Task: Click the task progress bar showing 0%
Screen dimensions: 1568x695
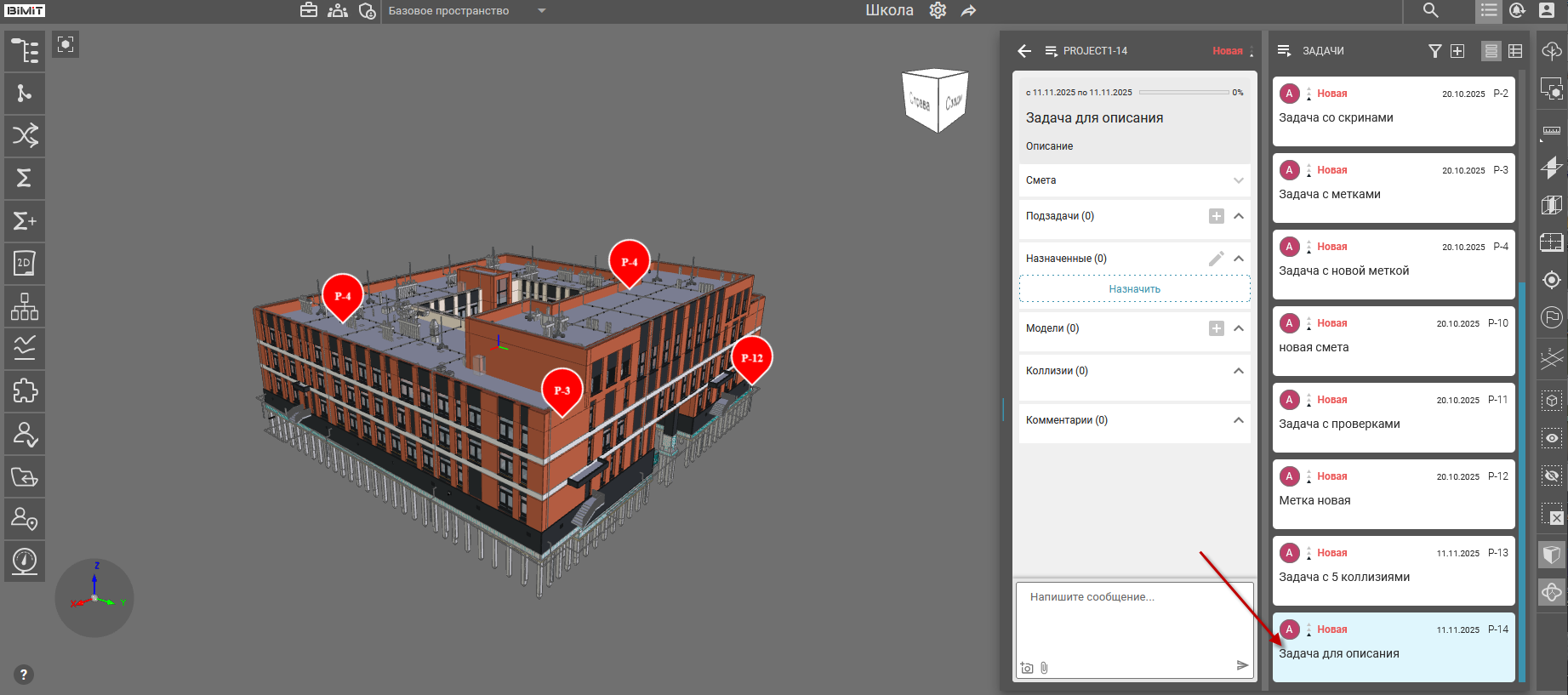Action: [1183, 92]
